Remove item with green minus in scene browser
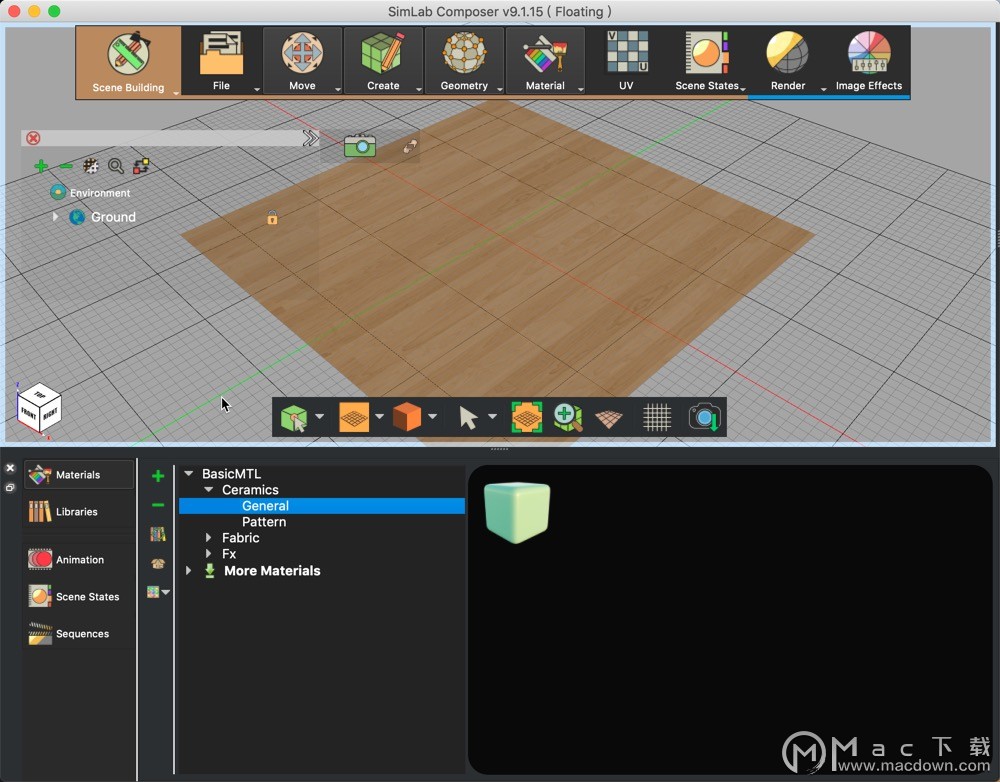The width and height of the screenshot is (1000, 782). point(66,166)
